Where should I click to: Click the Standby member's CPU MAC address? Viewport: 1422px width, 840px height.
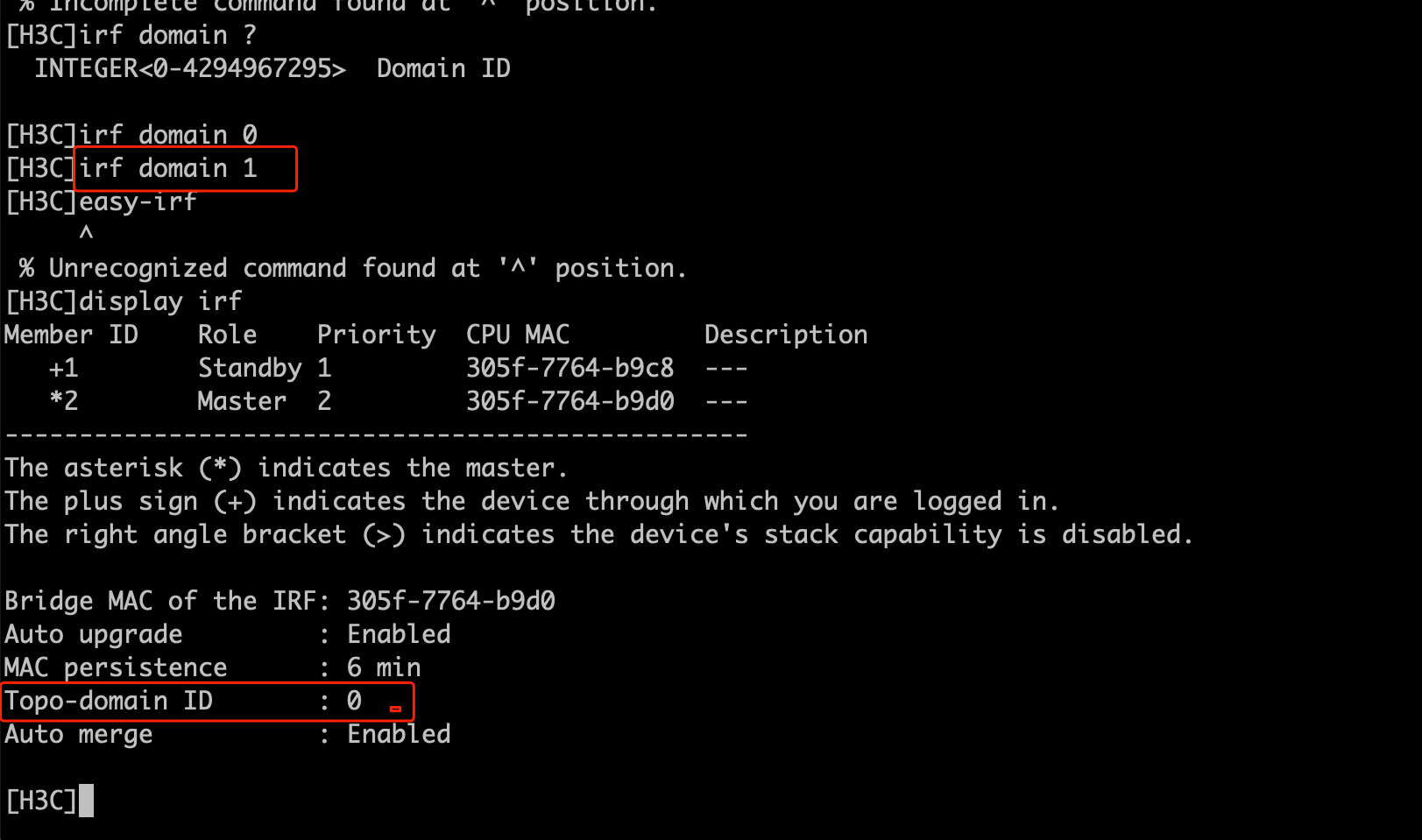pos(570,368)
